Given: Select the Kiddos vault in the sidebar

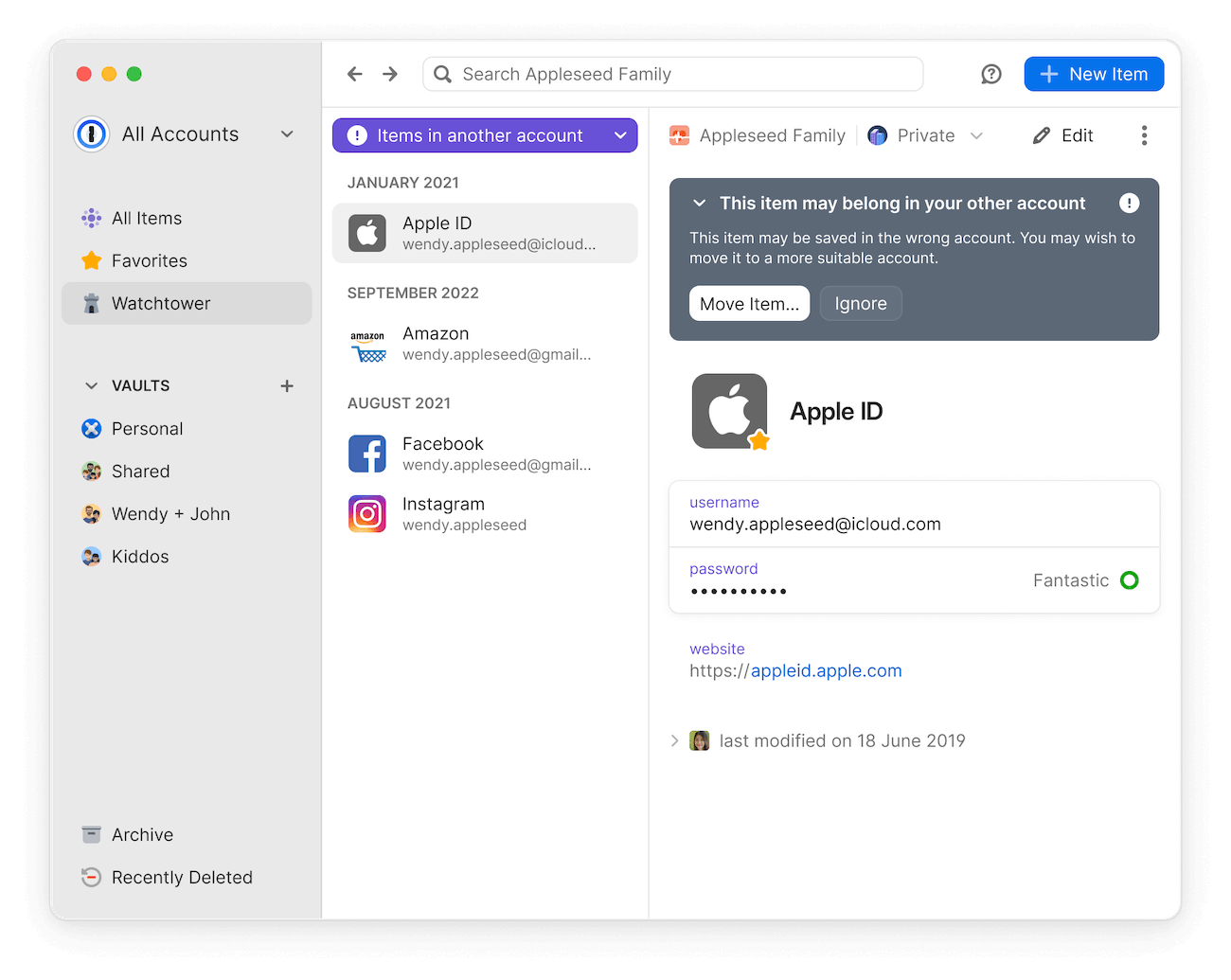Looking at the screenshot, I should 91,556.
